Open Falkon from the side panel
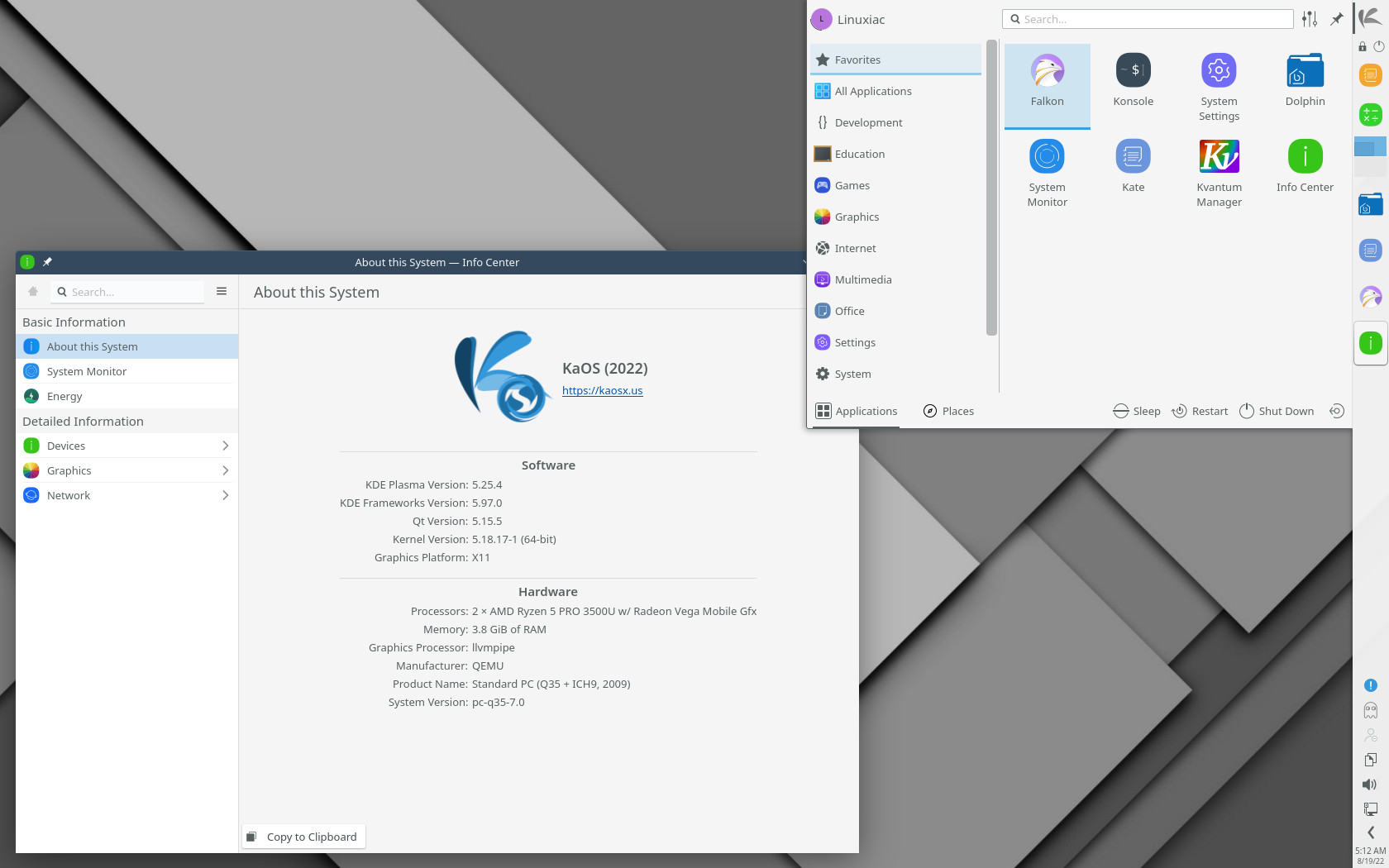 (1370, 297)
